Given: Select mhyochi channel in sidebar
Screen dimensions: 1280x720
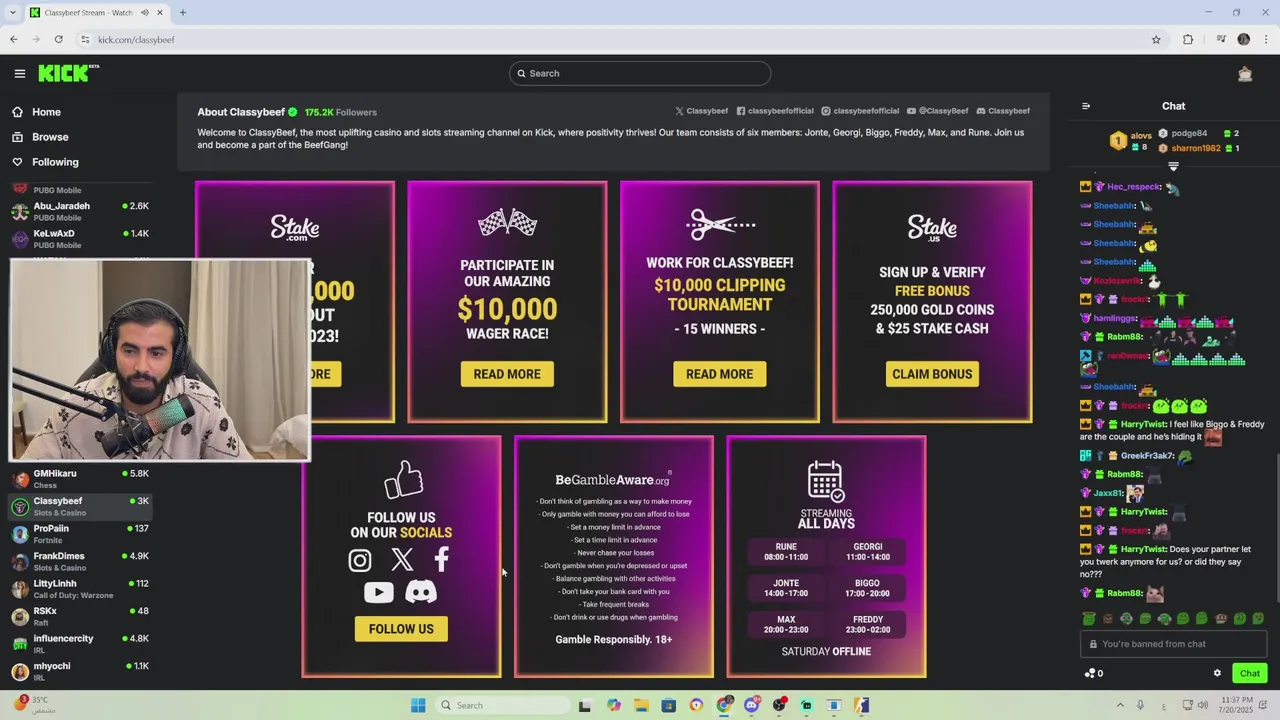Looking at the screenshot, I should coord(80,671).
